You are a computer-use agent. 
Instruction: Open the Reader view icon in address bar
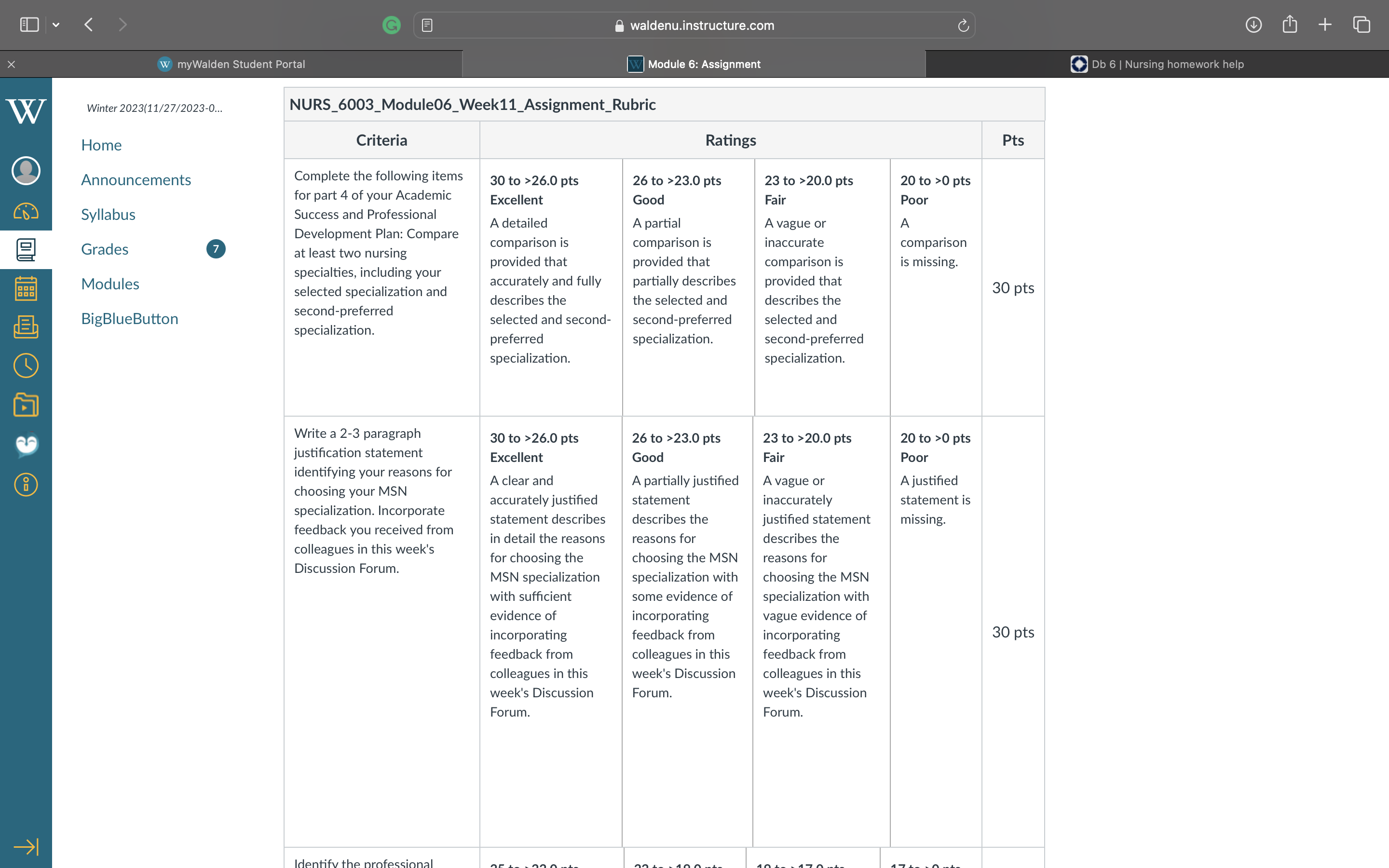coord(427,25)
